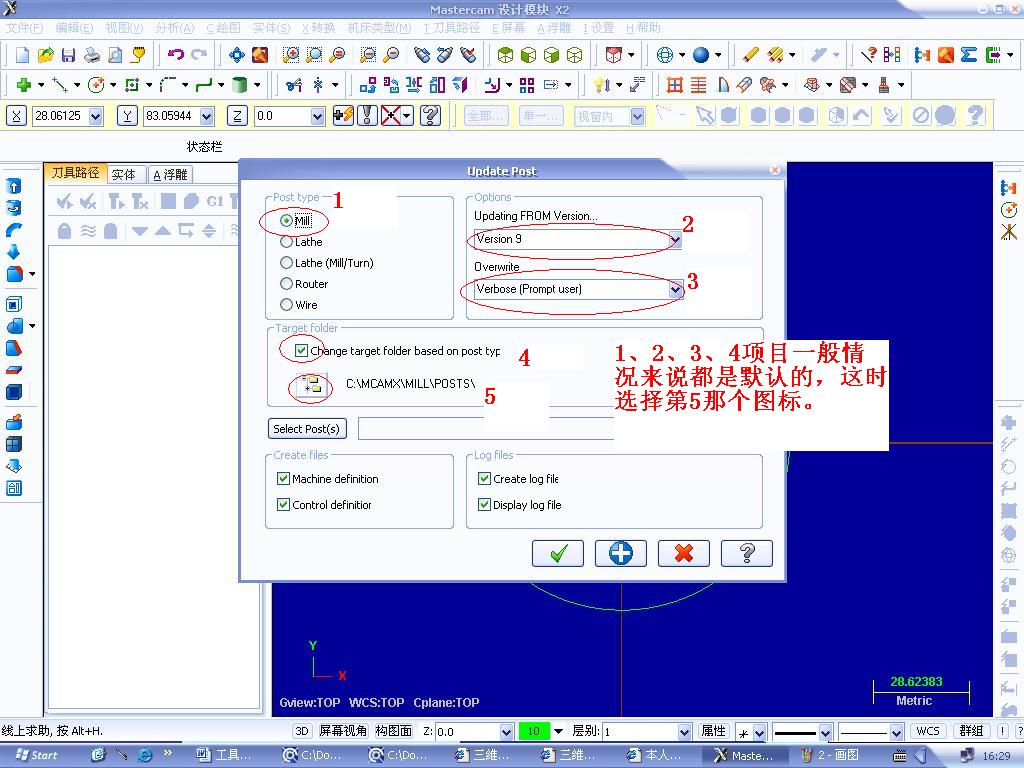Toggle Change target folder based on post type
1024x768 pixels.
click(x=301, y=351)
